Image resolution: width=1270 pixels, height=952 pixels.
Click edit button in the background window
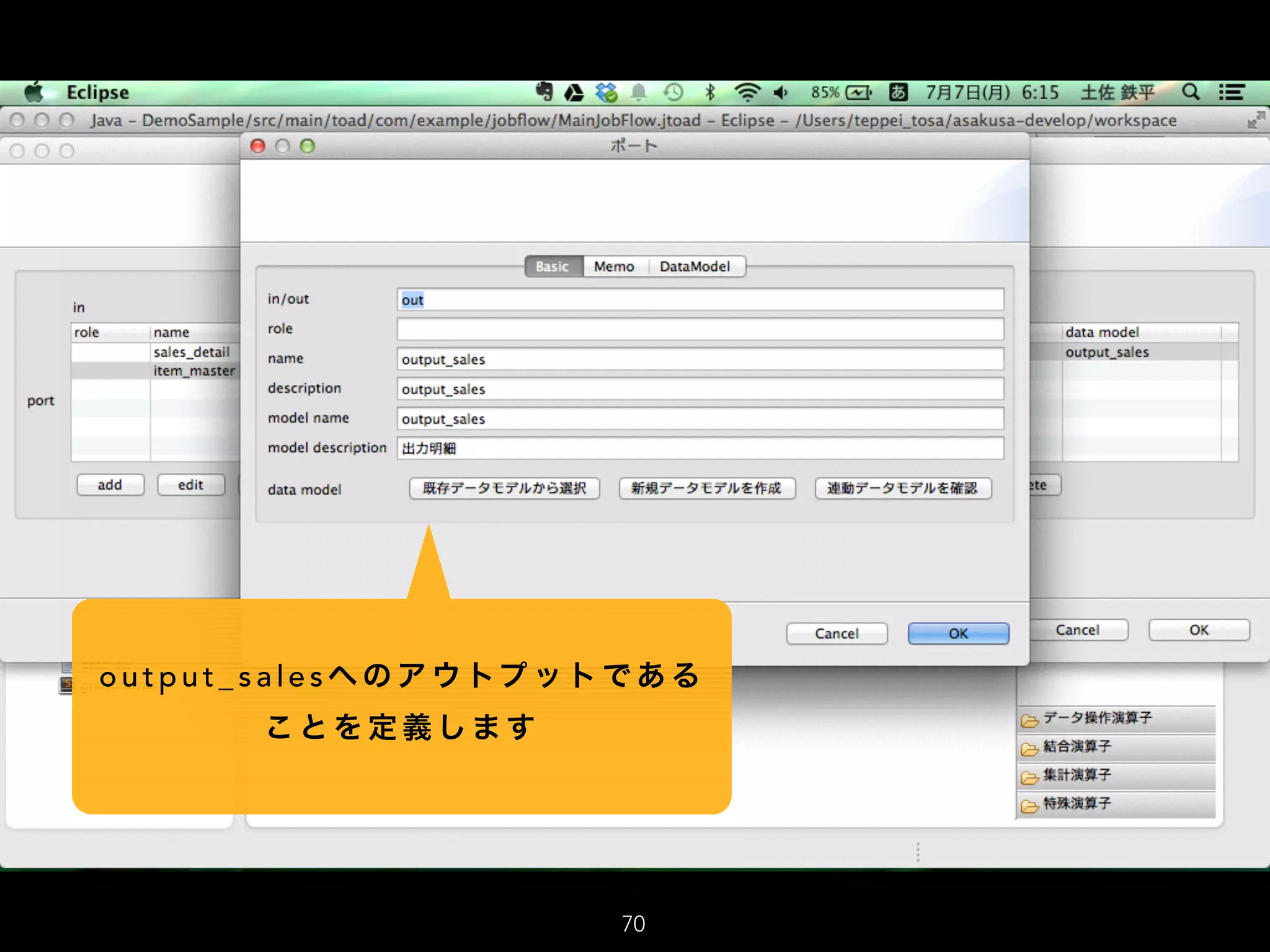pyautogui.click(x=191, y=485)
